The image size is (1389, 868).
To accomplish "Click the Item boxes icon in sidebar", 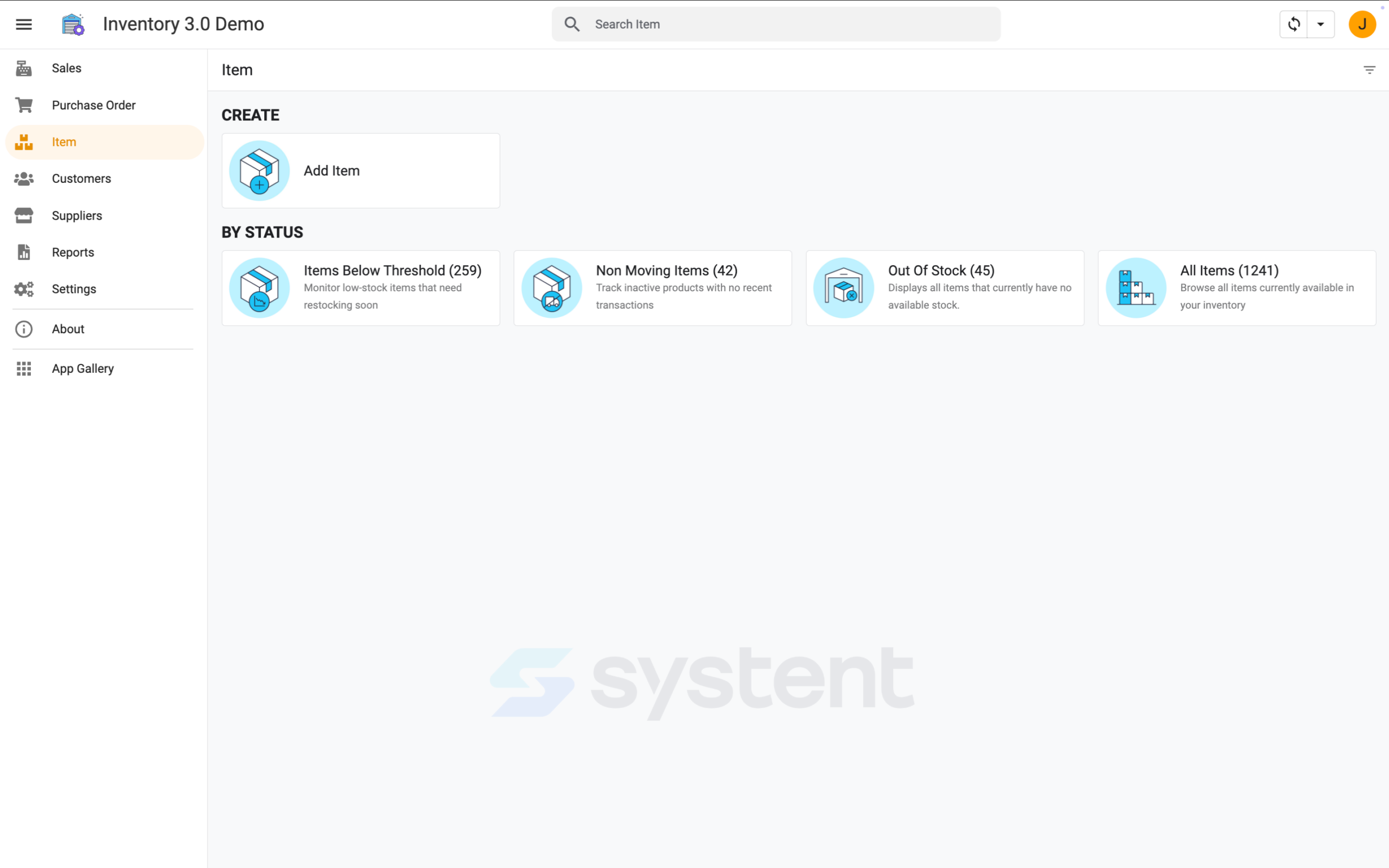I will coord(23,142).
